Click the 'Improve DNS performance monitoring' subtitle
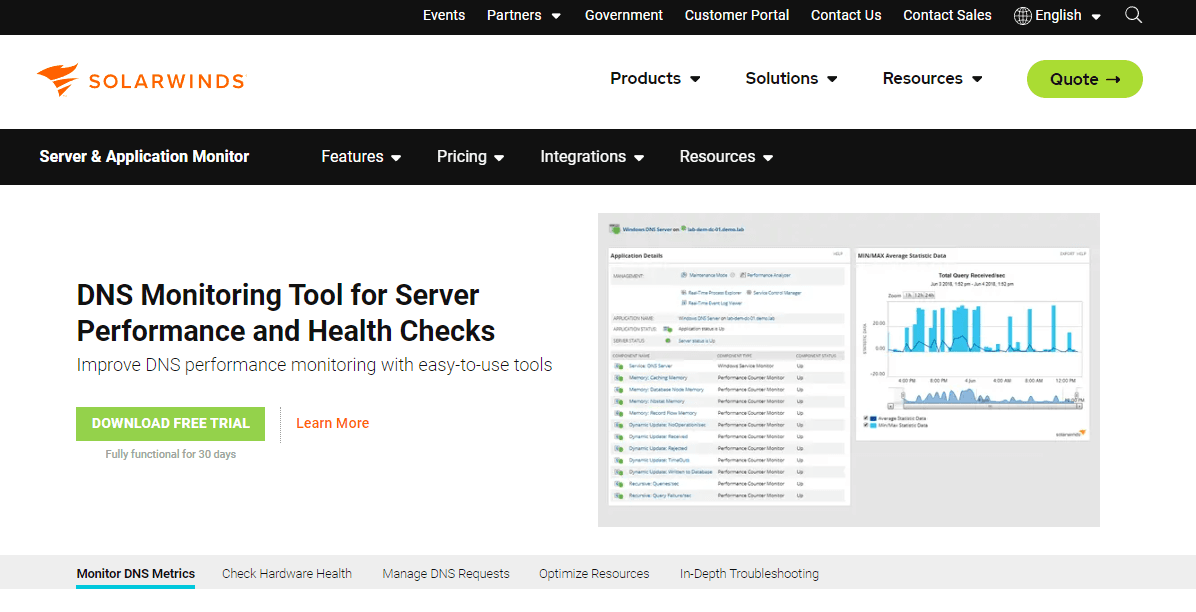 pos(314,365)
